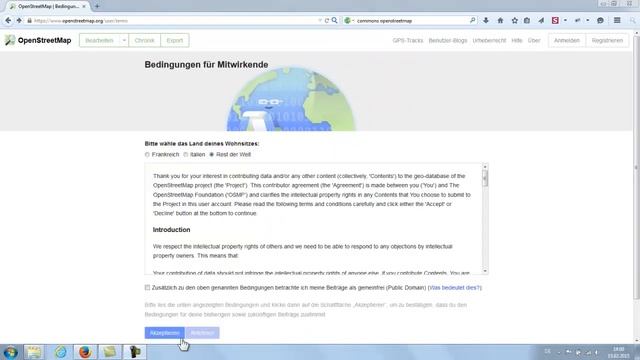Image resolution: width=640 pixels, height=360 pixels.
Task: Click the search engine icon in the search box
Action: [347, 20]
